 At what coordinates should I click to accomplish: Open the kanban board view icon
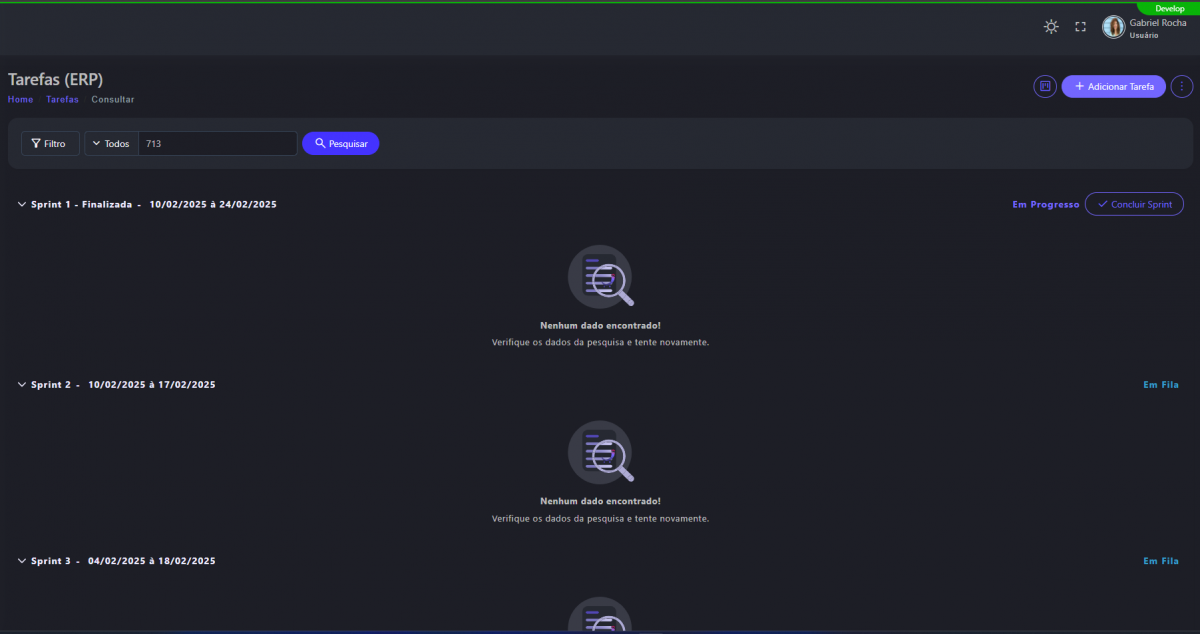[x=1045, y=87]
